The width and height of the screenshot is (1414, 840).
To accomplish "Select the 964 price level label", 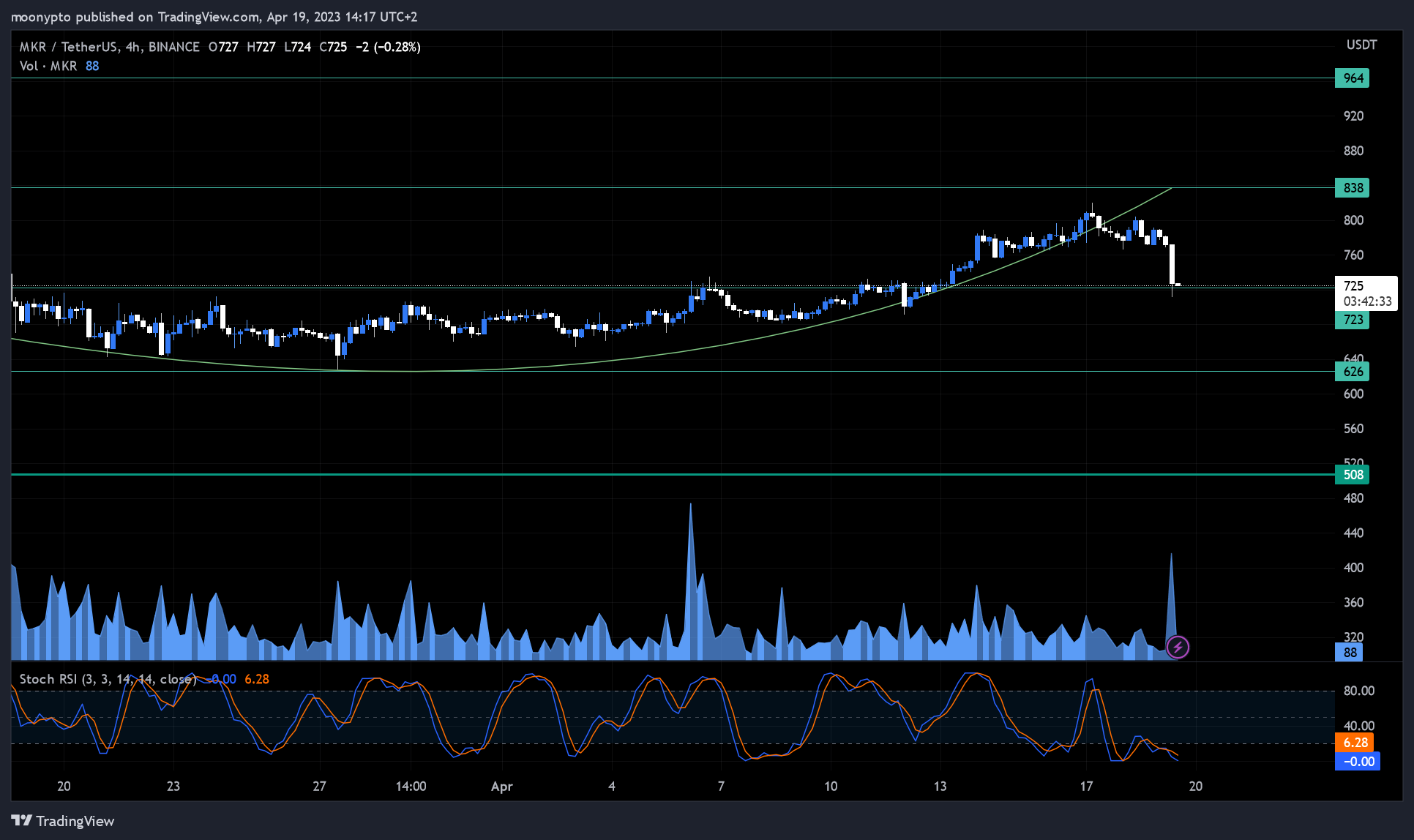I will [1353, 78].
